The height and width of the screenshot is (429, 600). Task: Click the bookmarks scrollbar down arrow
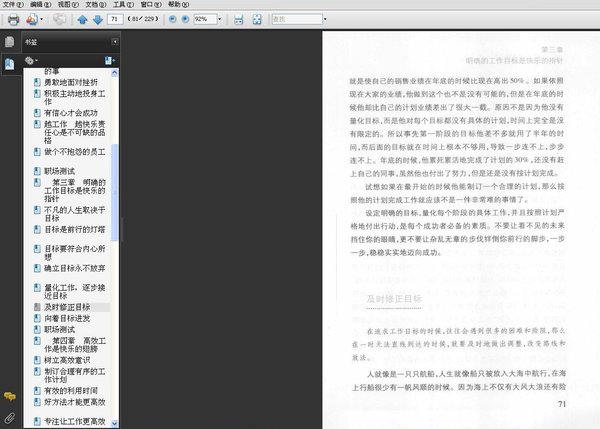[x=114, y=423]
